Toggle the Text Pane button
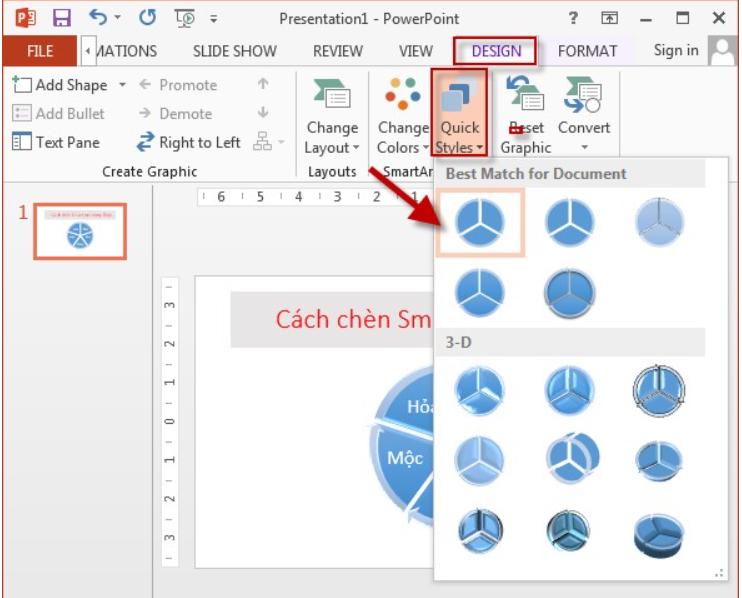This screenshot has height=598, width=742. (x=56, y=142)
